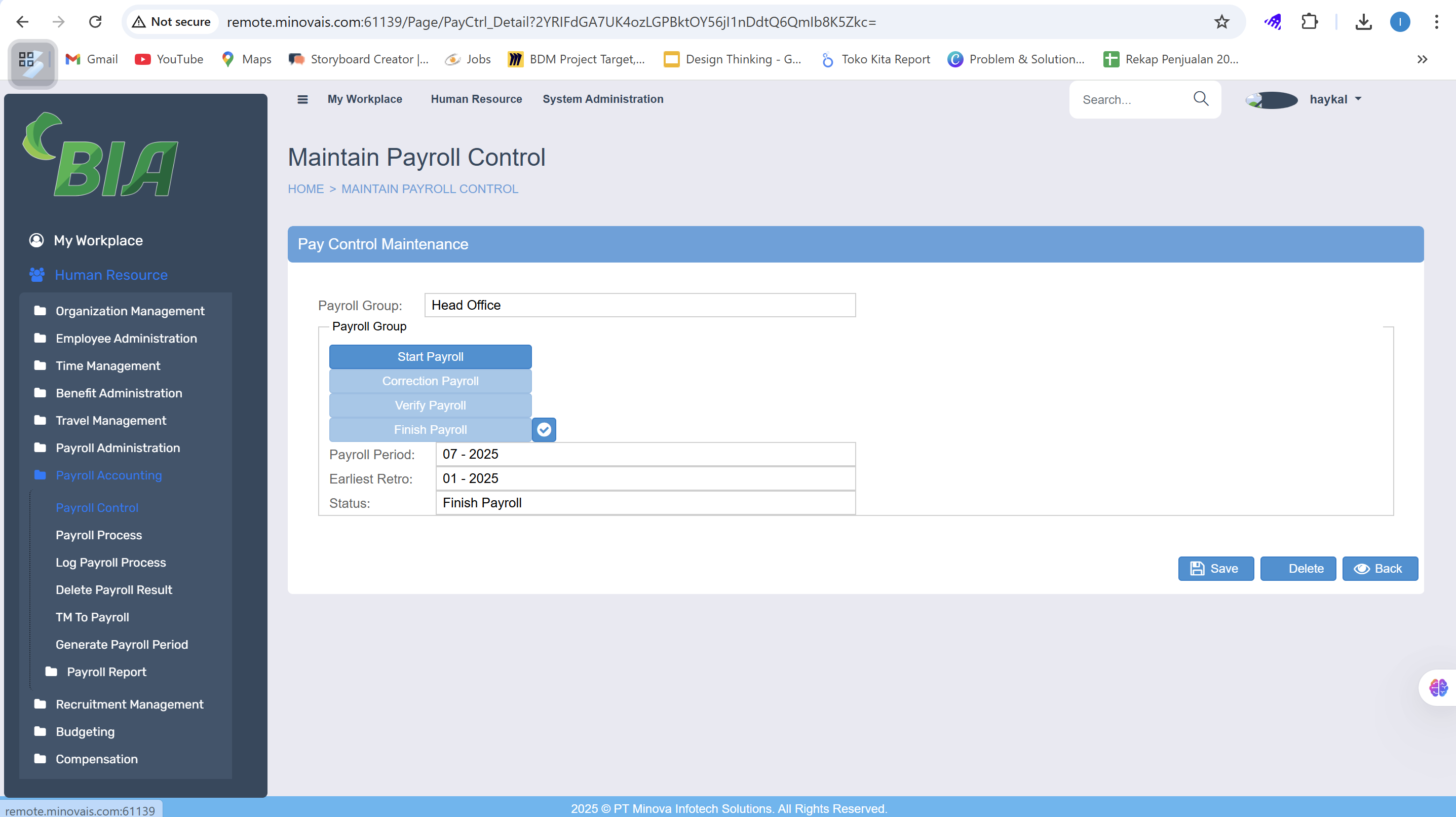
Task: Open TM To Payroll
Action: coord(92,617)
